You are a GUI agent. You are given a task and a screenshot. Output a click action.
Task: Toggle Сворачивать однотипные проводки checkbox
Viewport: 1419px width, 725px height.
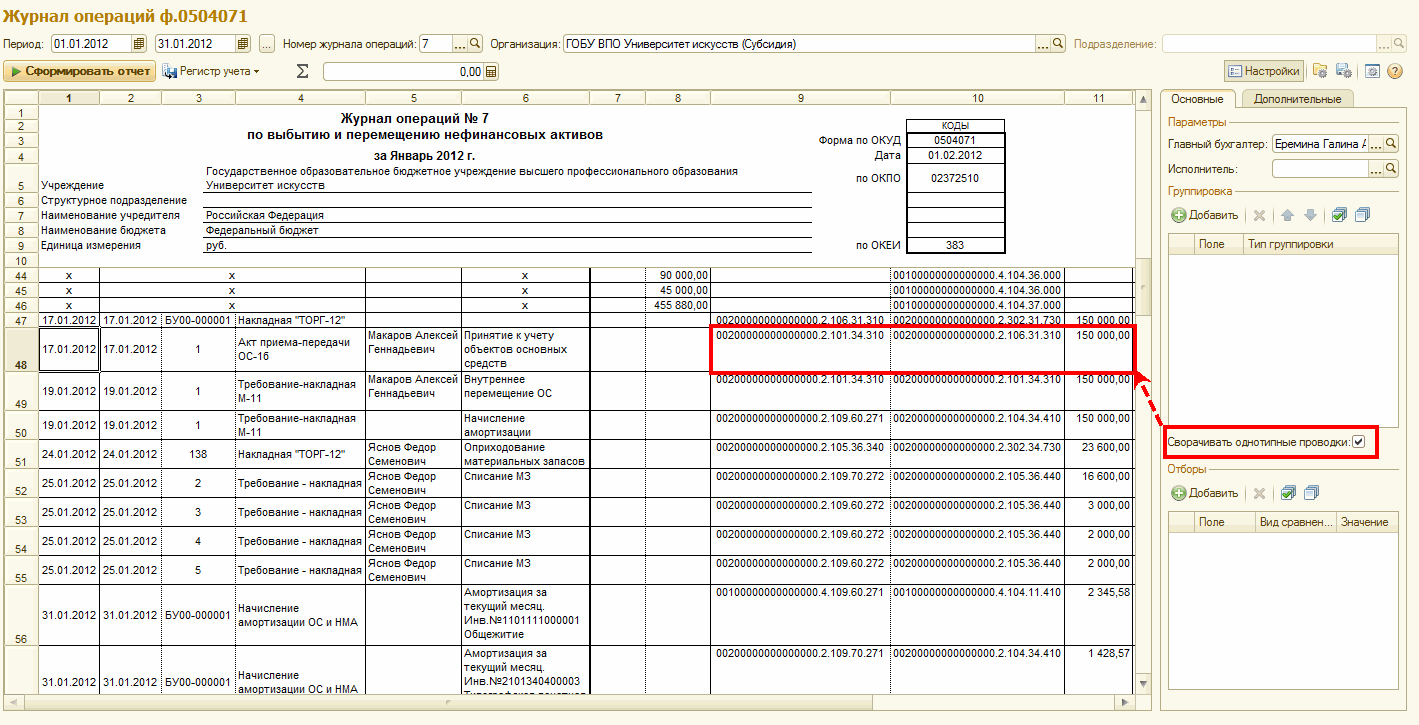click(x=1358, y=442)
